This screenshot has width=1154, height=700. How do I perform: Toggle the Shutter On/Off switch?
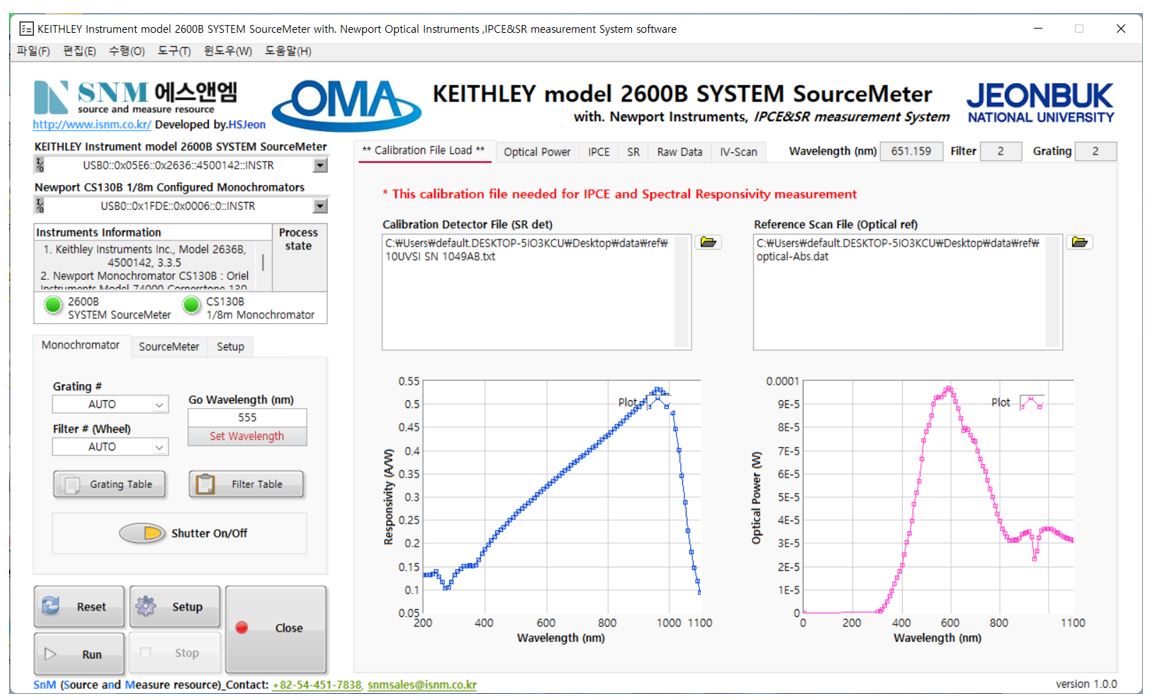pyautogui.click(x=142, y=533)
